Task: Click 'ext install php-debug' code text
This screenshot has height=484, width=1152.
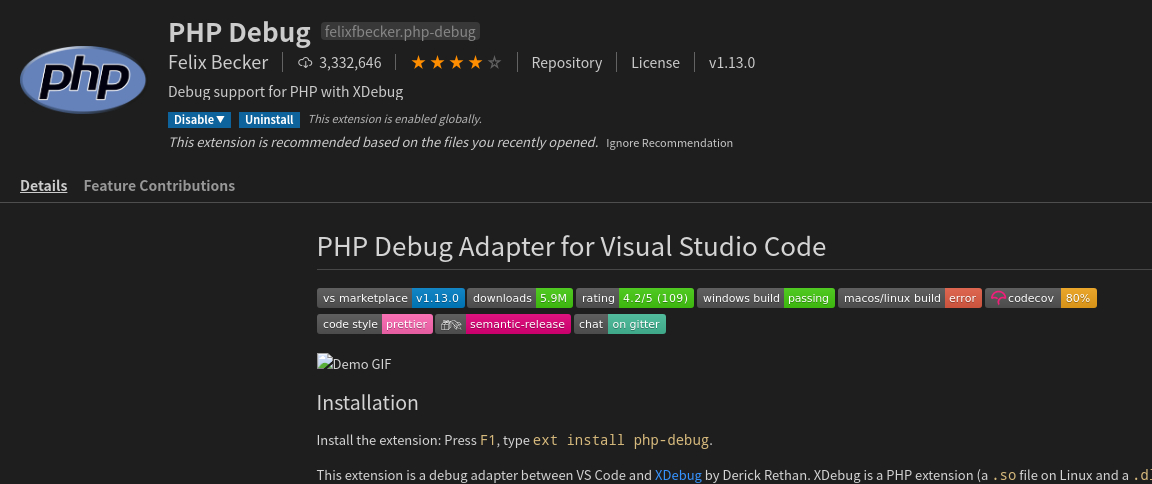Action: pyautogui.click(x=621, y=441)
